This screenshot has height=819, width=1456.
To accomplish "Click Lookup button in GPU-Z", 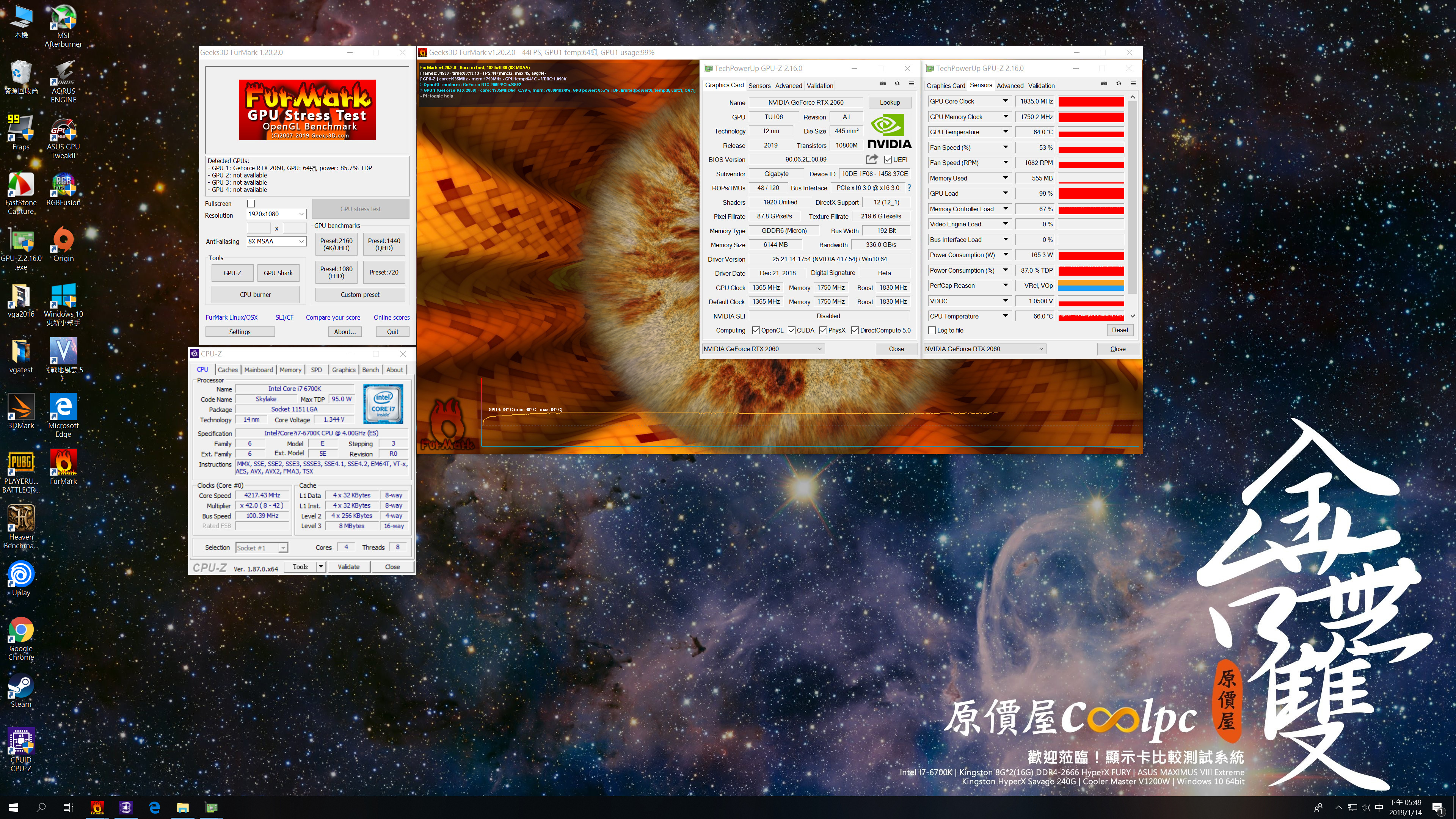I will (889, 102).
